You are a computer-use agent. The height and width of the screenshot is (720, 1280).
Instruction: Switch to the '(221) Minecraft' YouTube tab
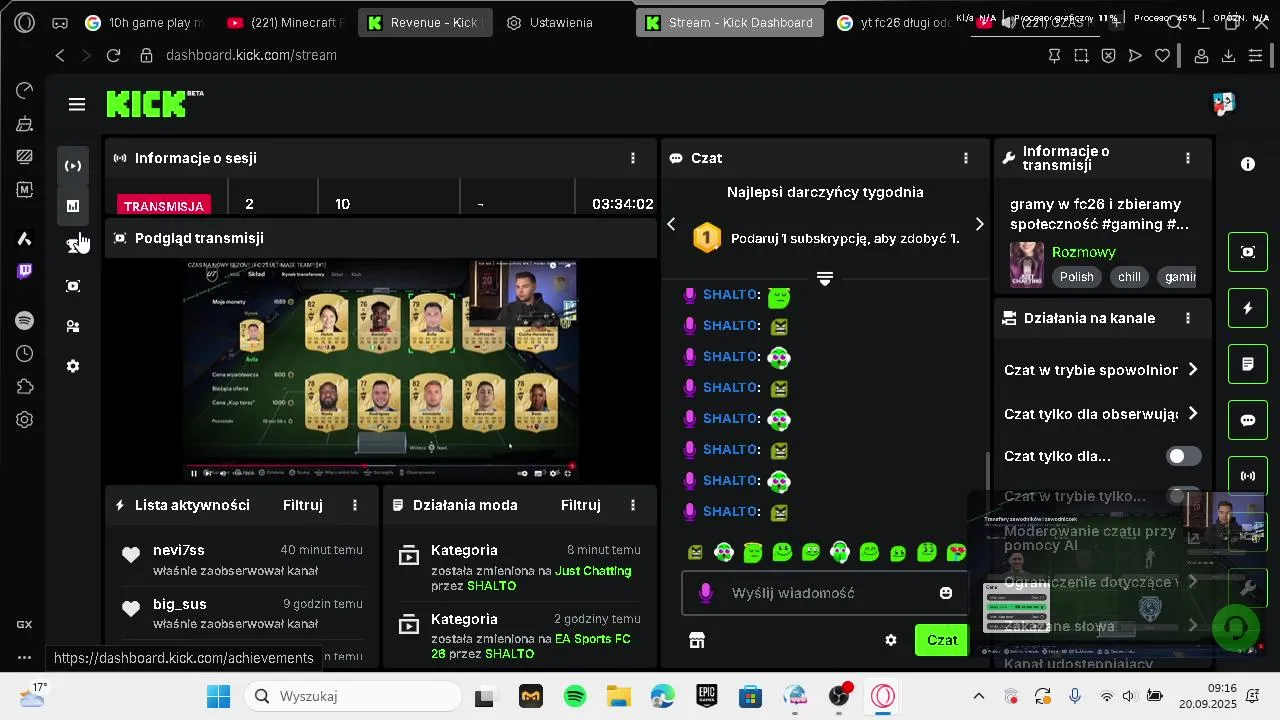[x=287, y=22]
